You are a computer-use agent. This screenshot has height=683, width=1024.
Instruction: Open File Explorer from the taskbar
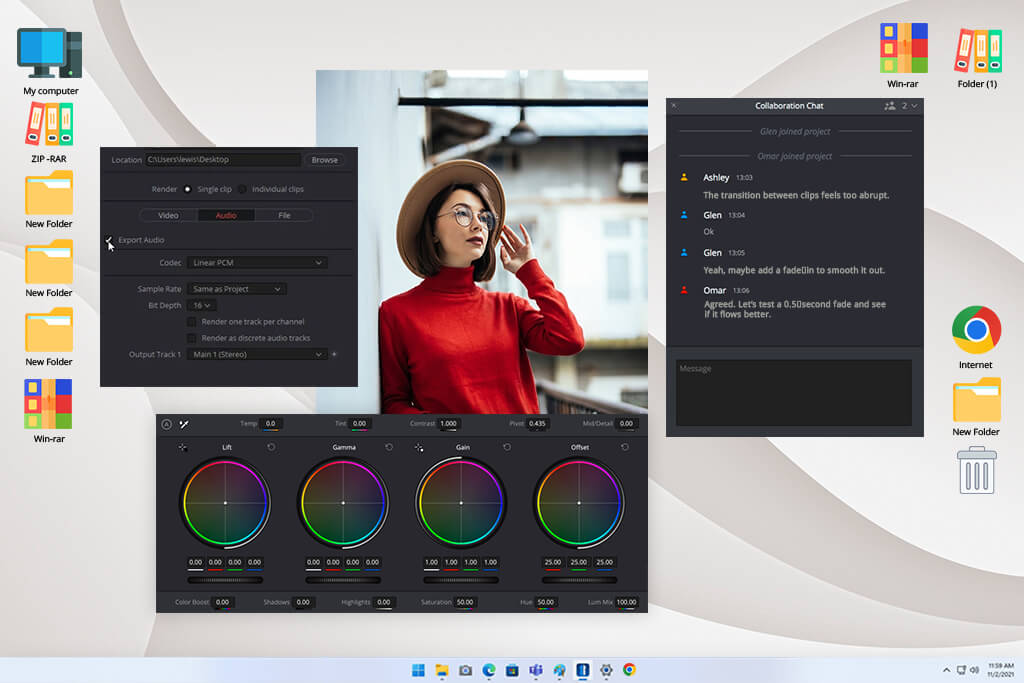click(442, 670)
